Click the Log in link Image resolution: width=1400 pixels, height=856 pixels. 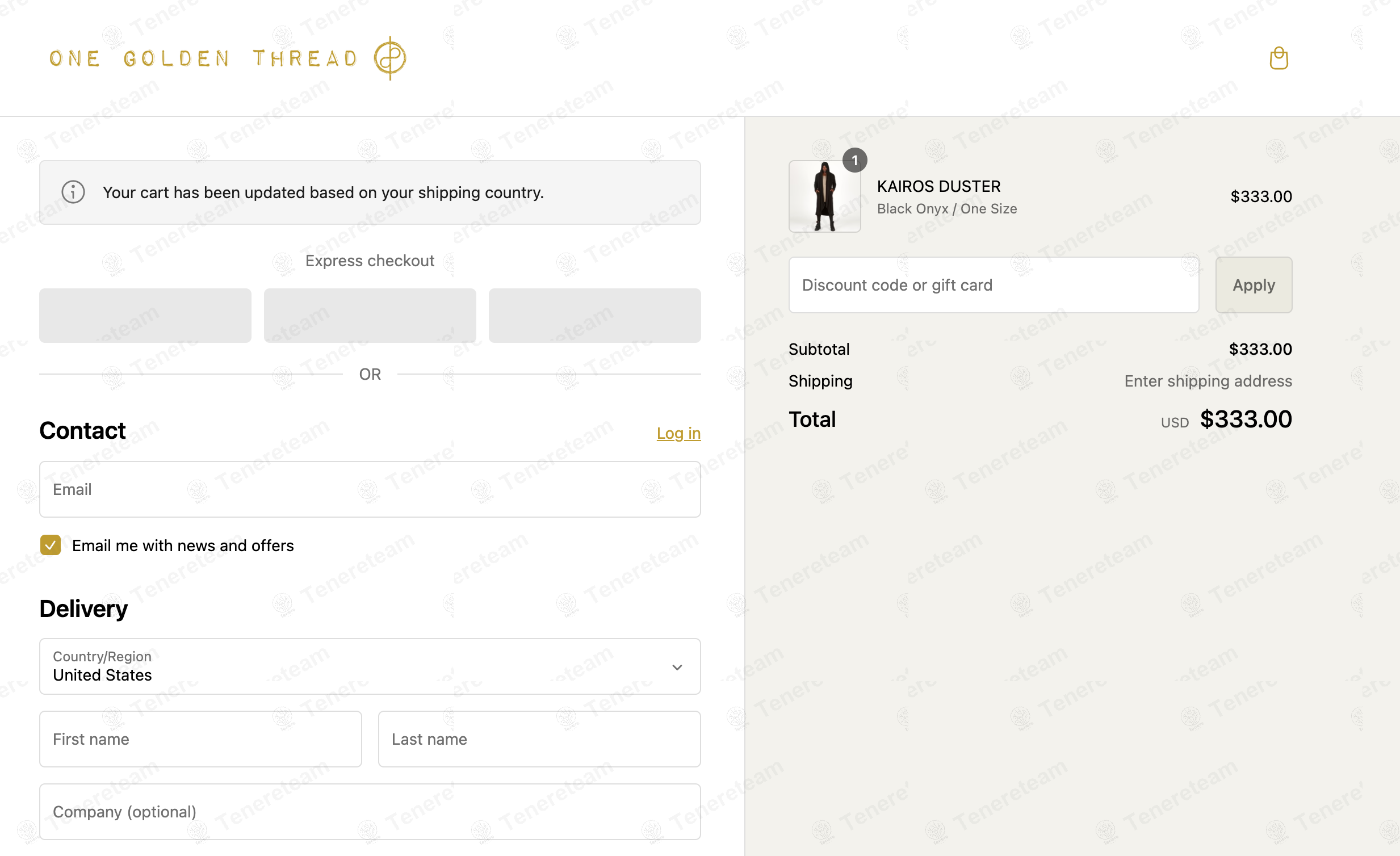click(678, 434)
